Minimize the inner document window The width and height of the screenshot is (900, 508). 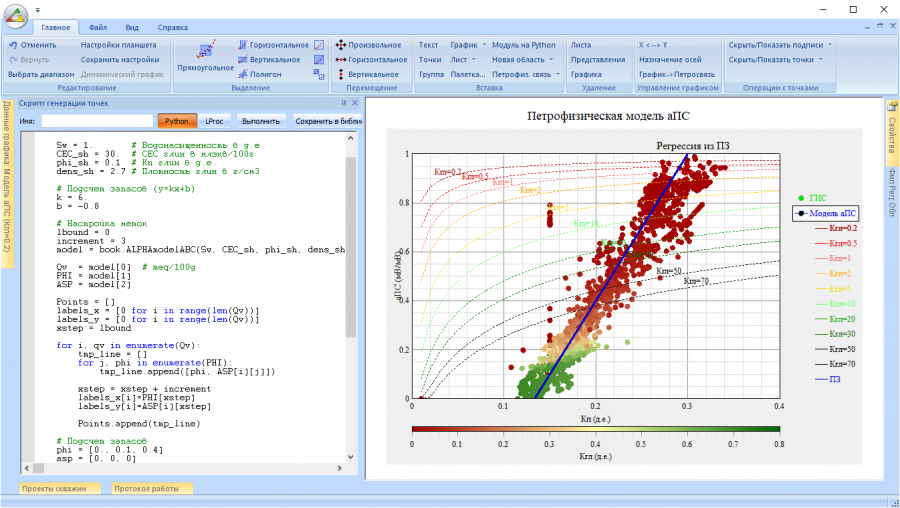tap(868, 27)
